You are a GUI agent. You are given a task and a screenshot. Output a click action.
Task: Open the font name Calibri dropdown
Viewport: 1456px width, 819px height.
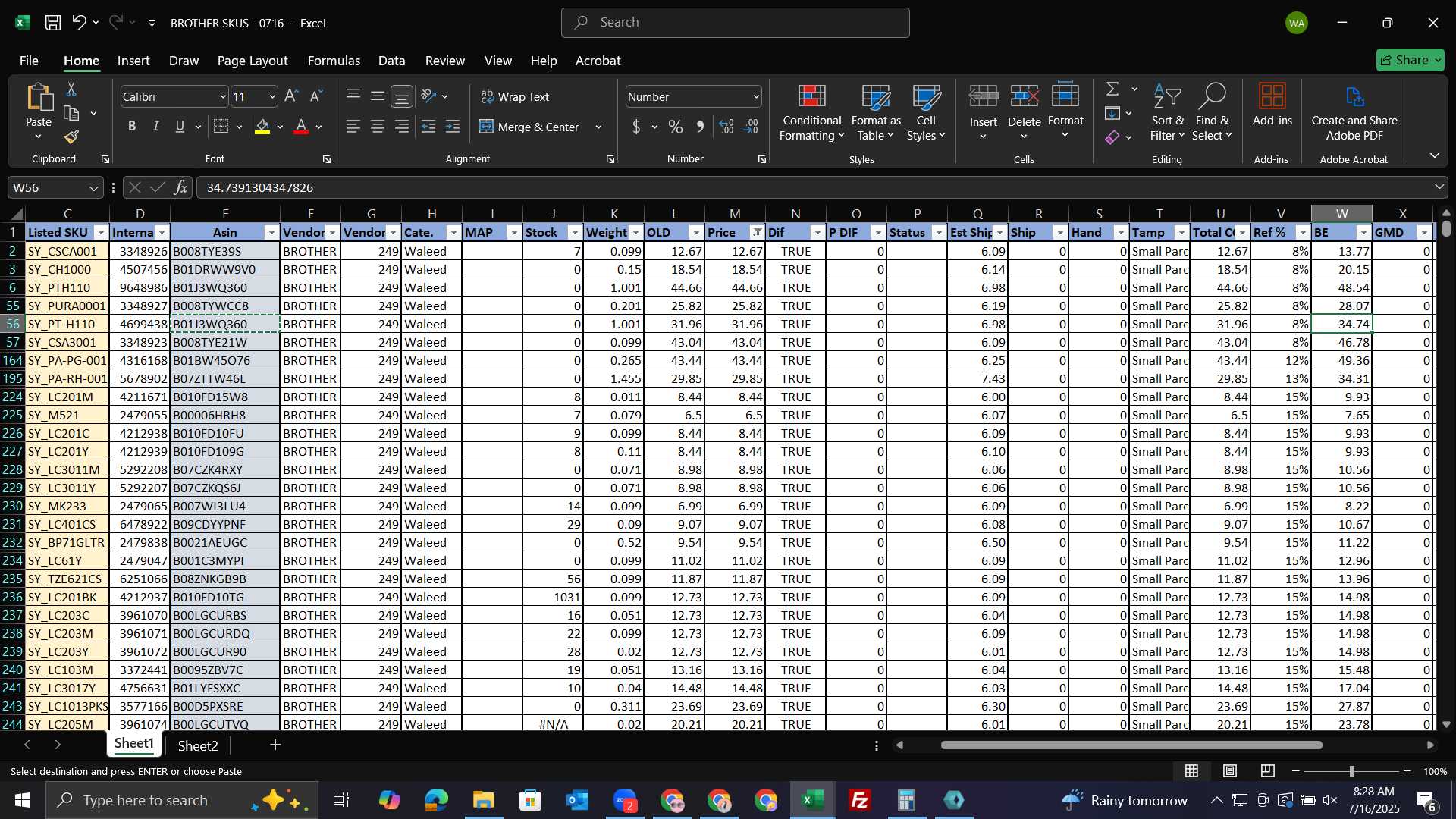pyautogui.click(x=222, y=97)
